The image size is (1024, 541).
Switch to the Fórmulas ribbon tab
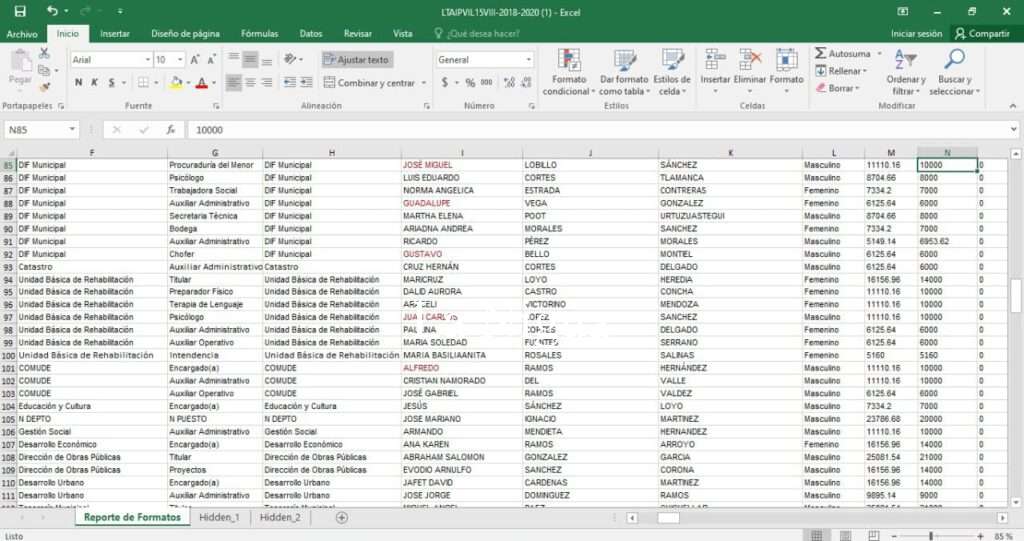[x=259, y=33]
